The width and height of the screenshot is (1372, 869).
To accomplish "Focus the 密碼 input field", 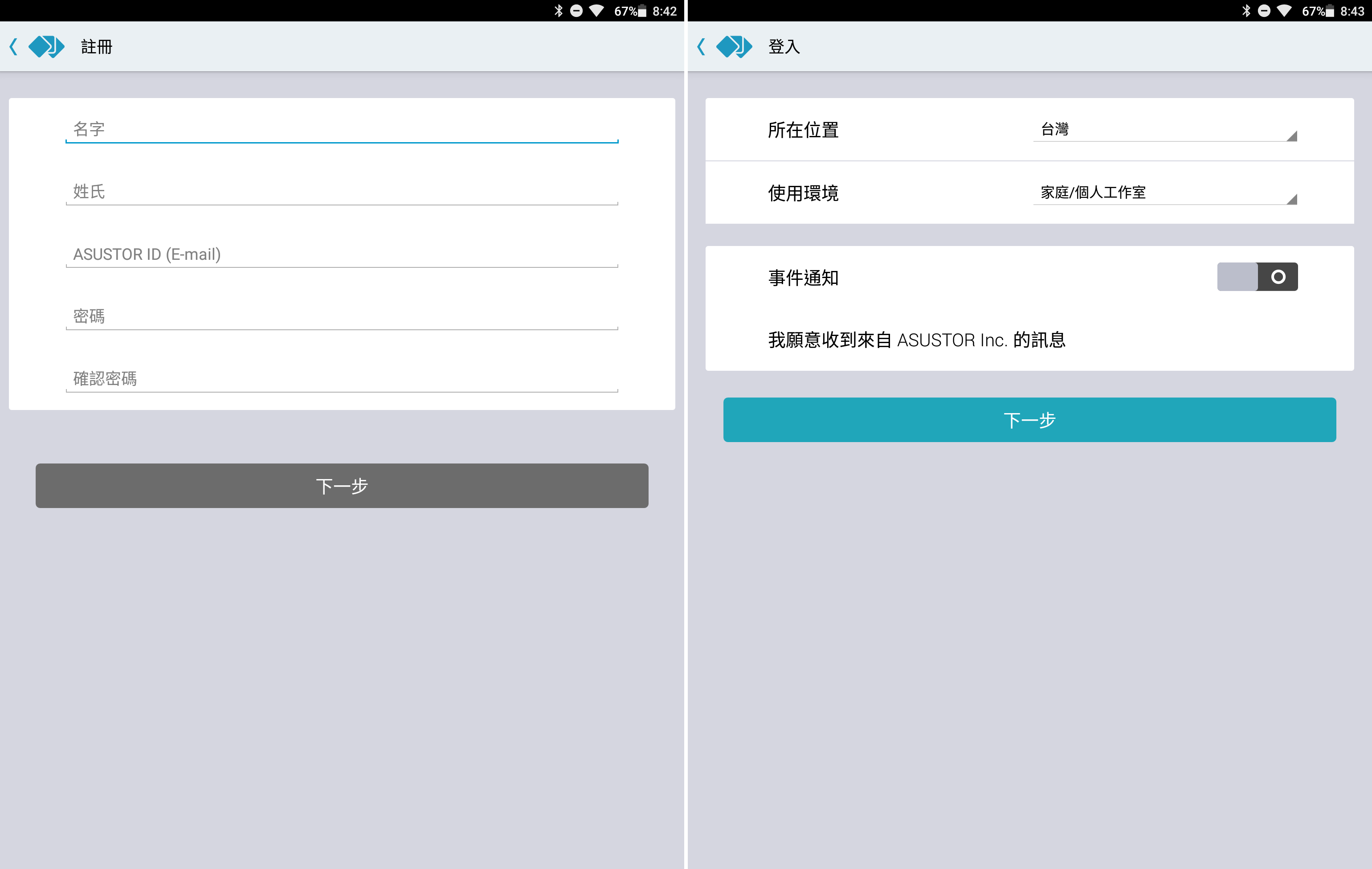I will 342,316.
